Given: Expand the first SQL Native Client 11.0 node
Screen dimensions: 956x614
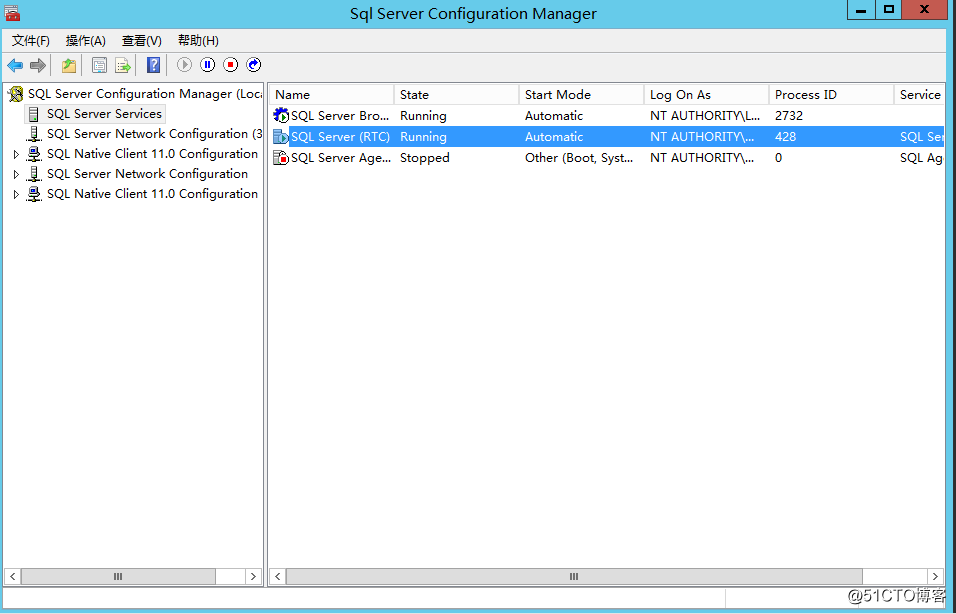Looking at the screenshot, I should [x=16, y=154].
